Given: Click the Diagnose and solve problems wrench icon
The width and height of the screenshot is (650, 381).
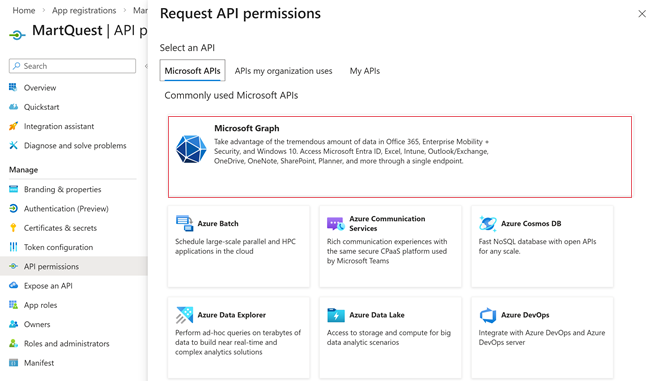Looking at the screenshot, I should pos(13,145).
